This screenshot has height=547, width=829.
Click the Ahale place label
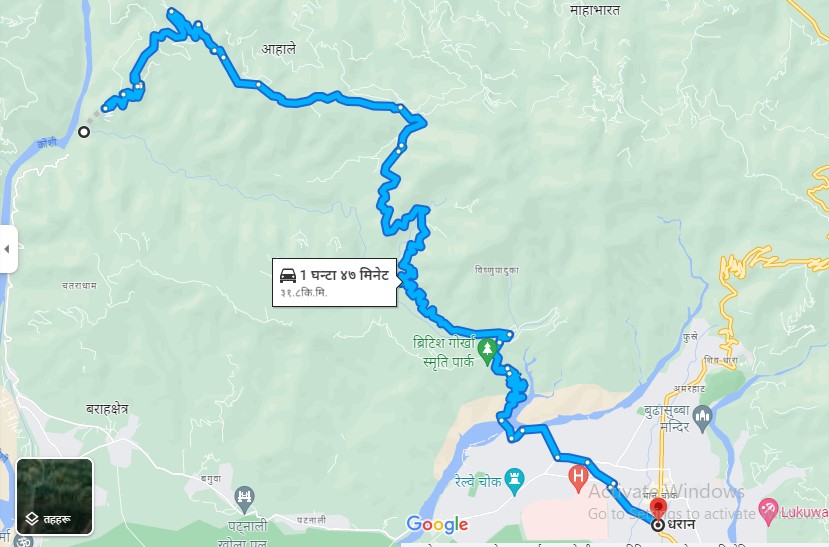[279, 49]
